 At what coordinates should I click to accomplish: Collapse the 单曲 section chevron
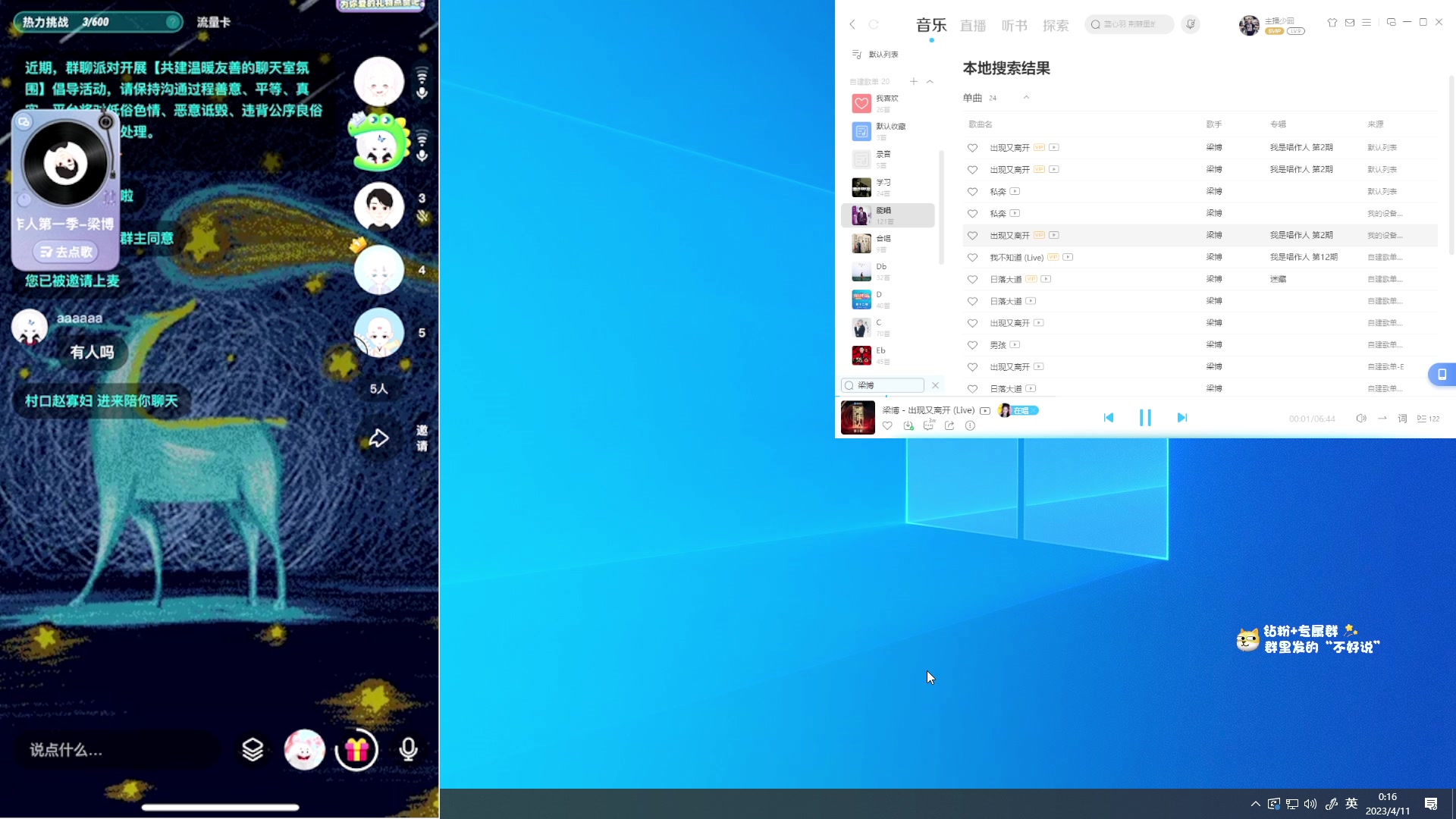(1027, 97)
